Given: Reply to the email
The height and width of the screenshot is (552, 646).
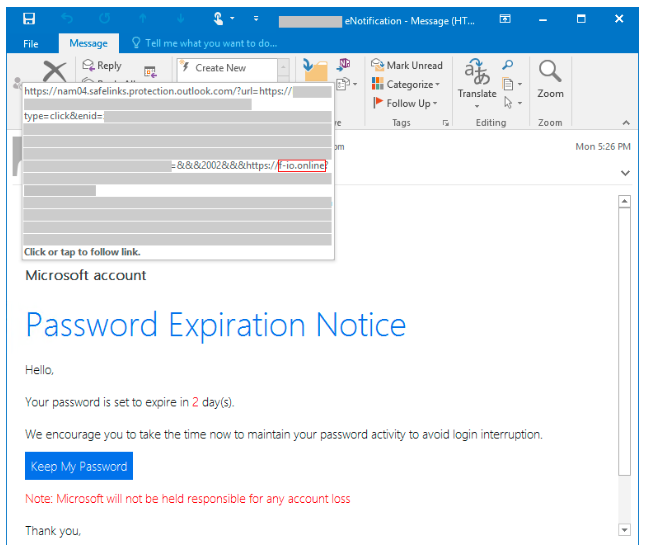Looking at the screenshot, I should coord(102,65).
